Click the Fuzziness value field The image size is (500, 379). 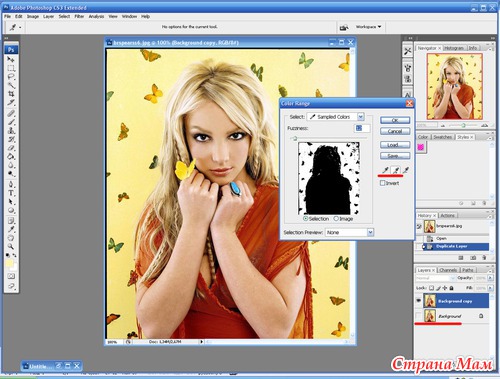coord(362,128)
